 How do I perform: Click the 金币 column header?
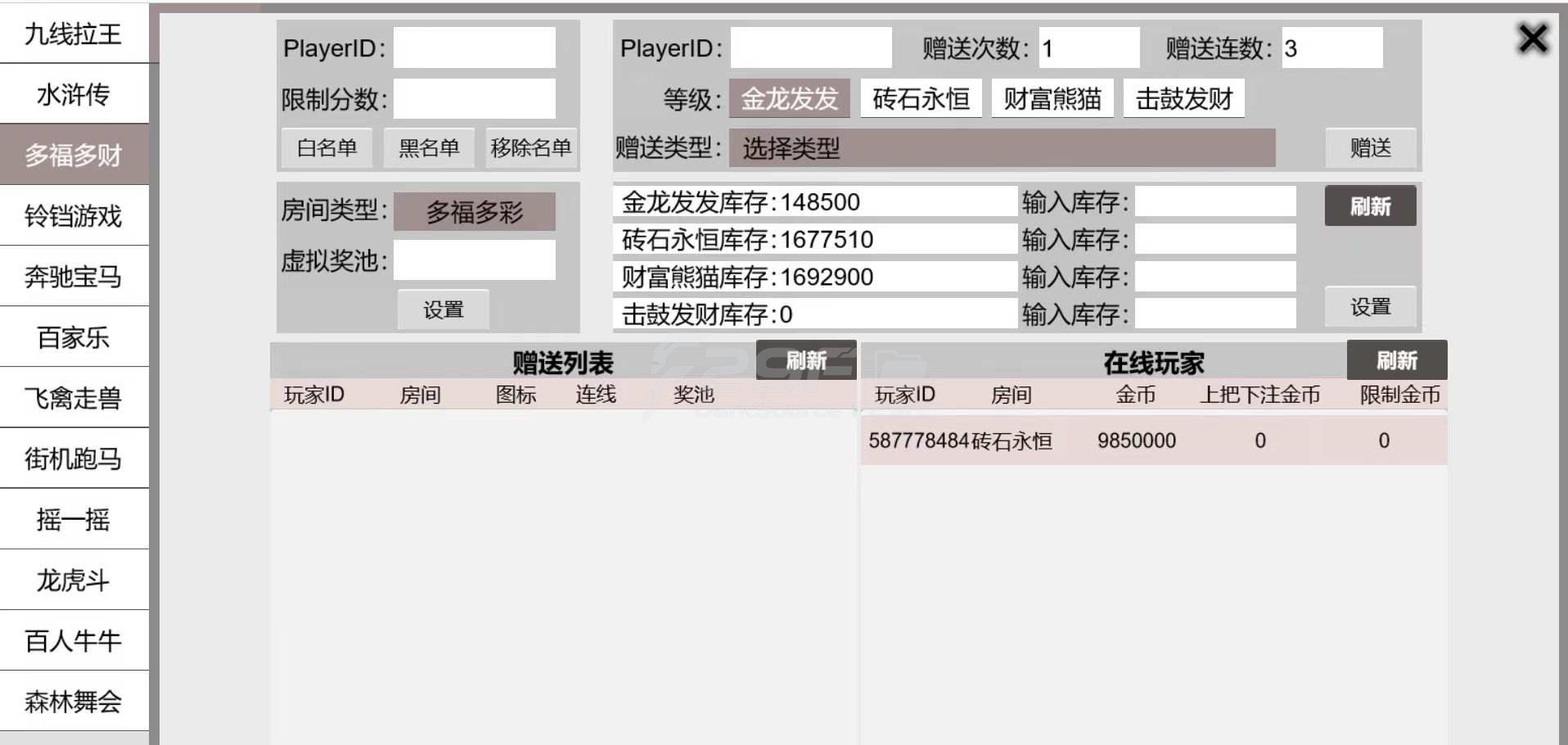pos(1136,395)
